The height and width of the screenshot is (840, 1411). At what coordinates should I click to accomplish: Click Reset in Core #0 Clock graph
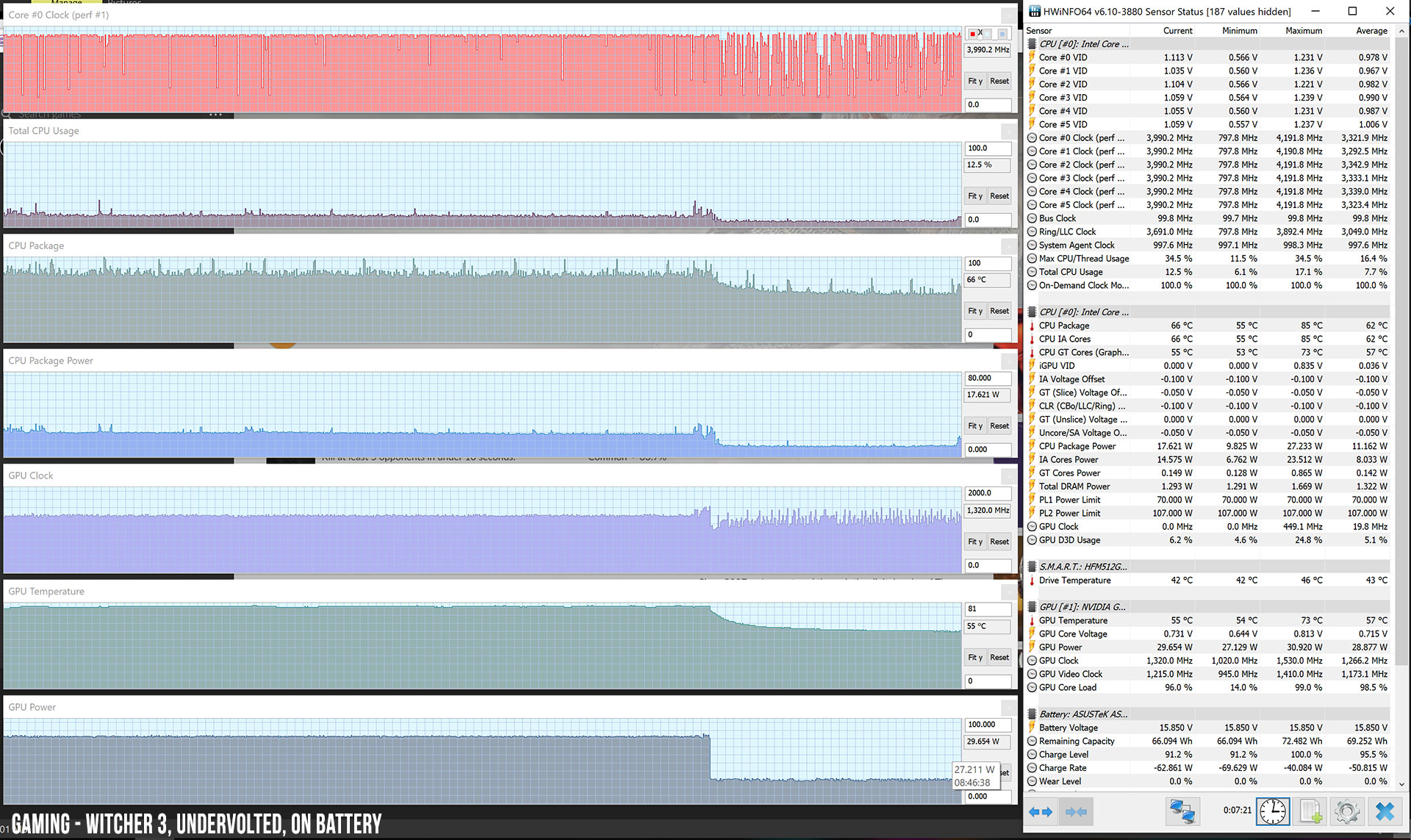(999, 81)
